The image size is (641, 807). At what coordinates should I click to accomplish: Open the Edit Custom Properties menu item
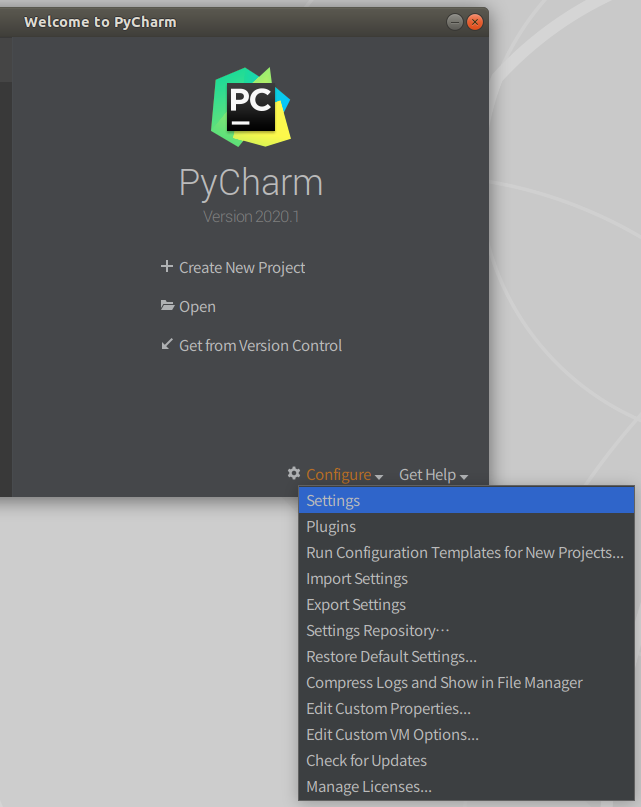(466, 709)
